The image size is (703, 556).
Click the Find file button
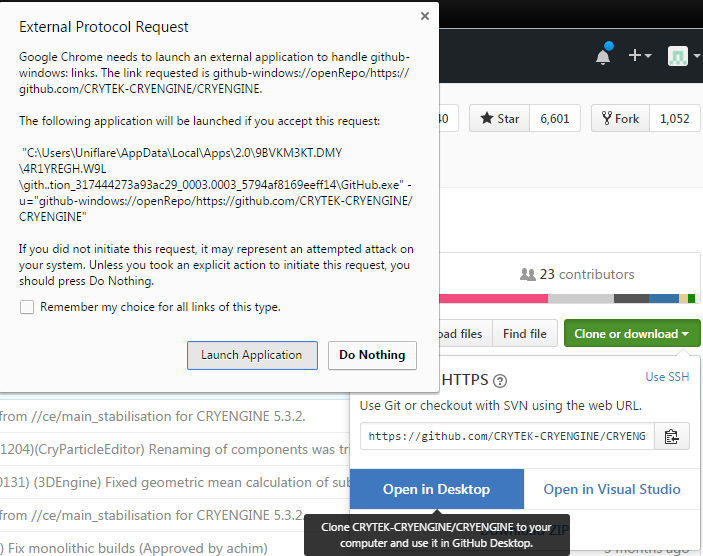[525, 334]
